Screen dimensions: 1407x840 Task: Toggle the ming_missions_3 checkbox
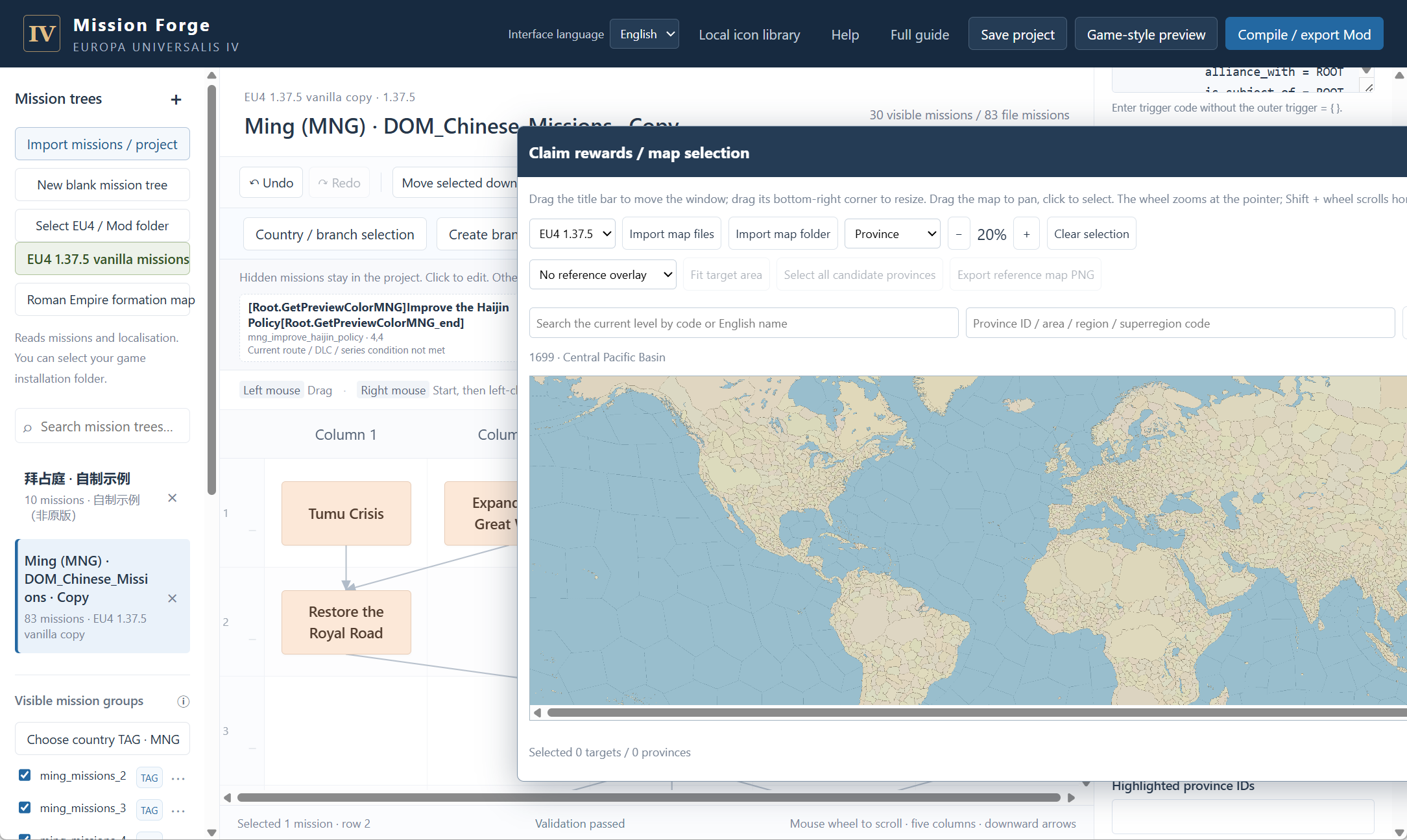[x=25, y=808]
